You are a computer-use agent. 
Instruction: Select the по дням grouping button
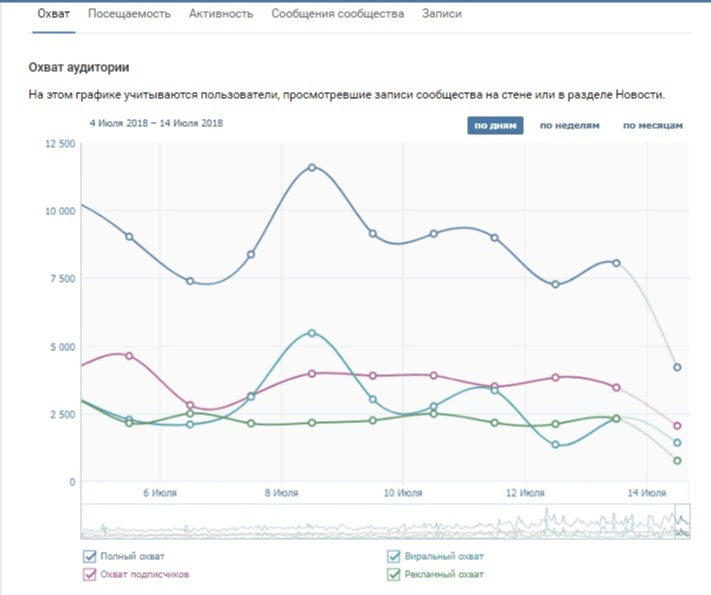[495, 126]
